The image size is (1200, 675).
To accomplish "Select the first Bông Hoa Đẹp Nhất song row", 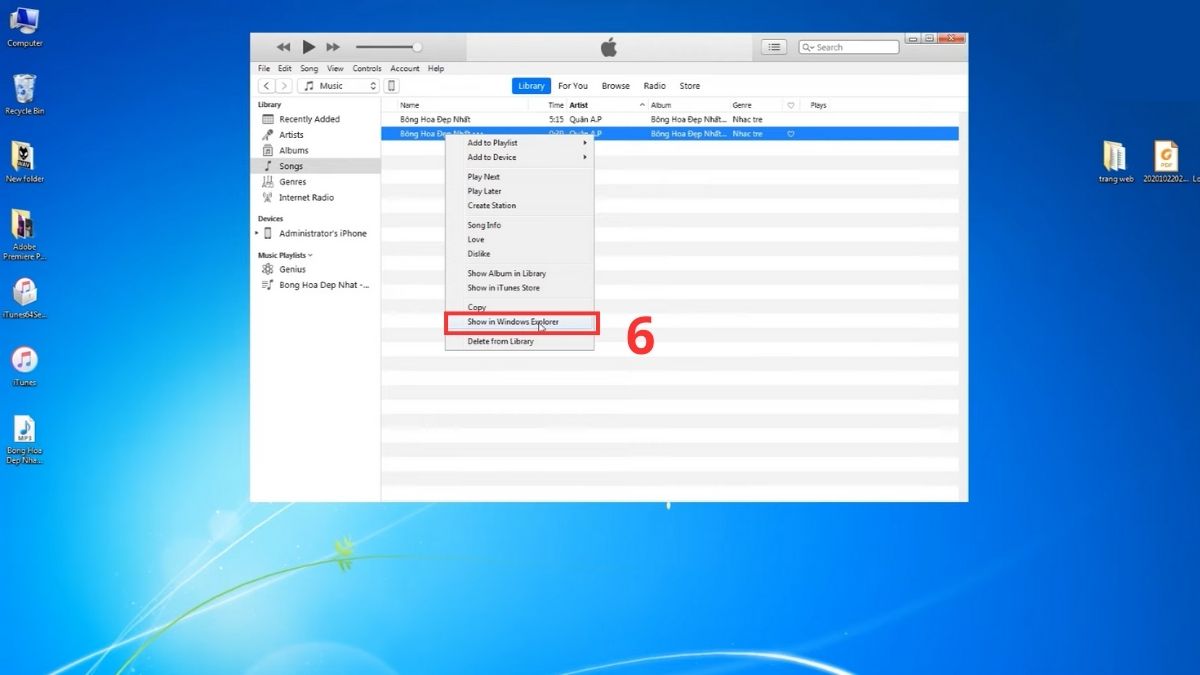I will pyautogui.click(x=669, y=119).
